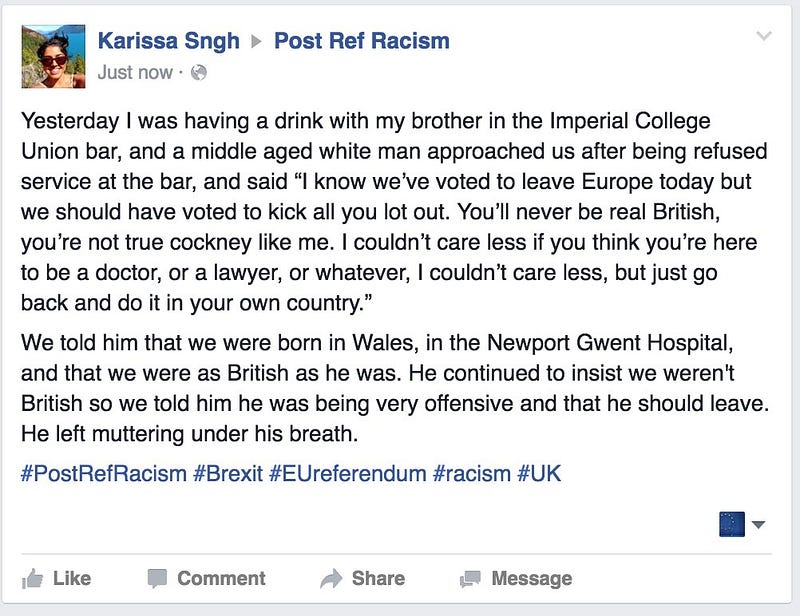Open Karissa Sngh's profile picture
Viewport: 800px width, 616px height.
pyautogui.click(x=52, y=55)
